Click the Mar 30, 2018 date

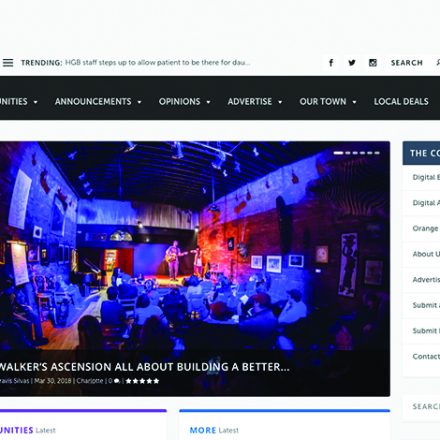pyautogui.click(x=53, y=381)
